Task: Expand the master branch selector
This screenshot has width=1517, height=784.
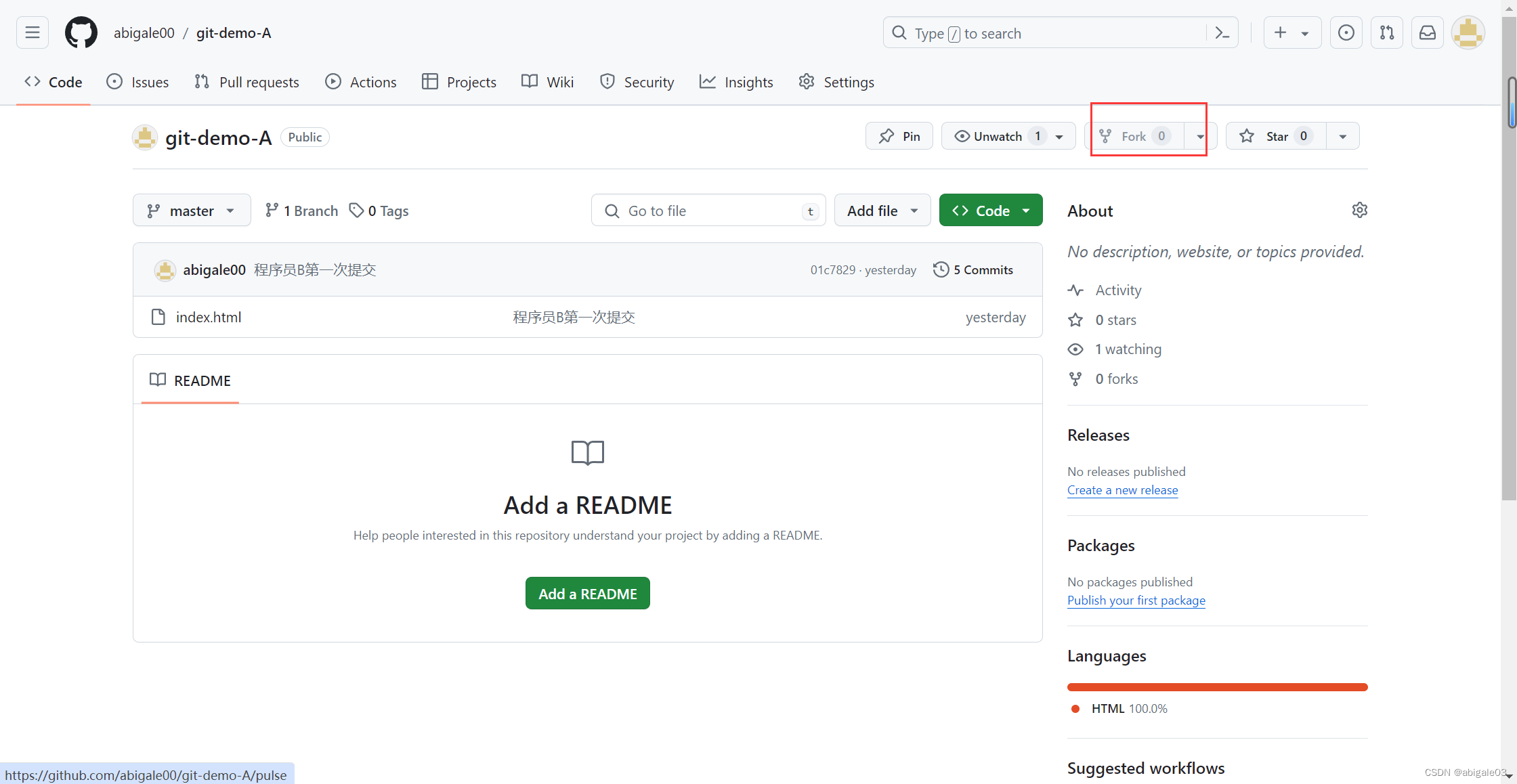Action: click(x=192, y=210)
